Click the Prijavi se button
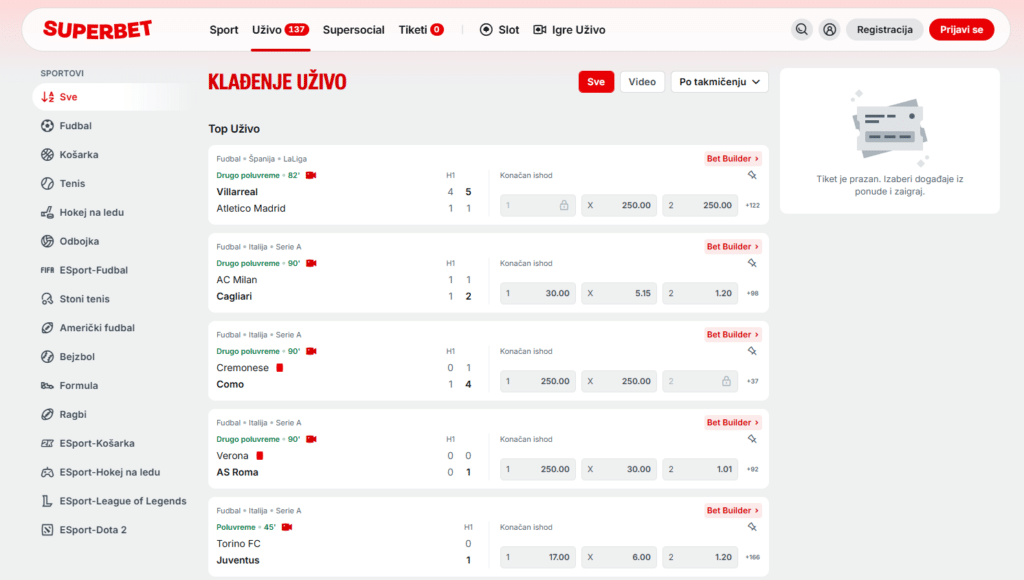Image resolution: width=1024 pixels, height=580 pixels. 961,29
